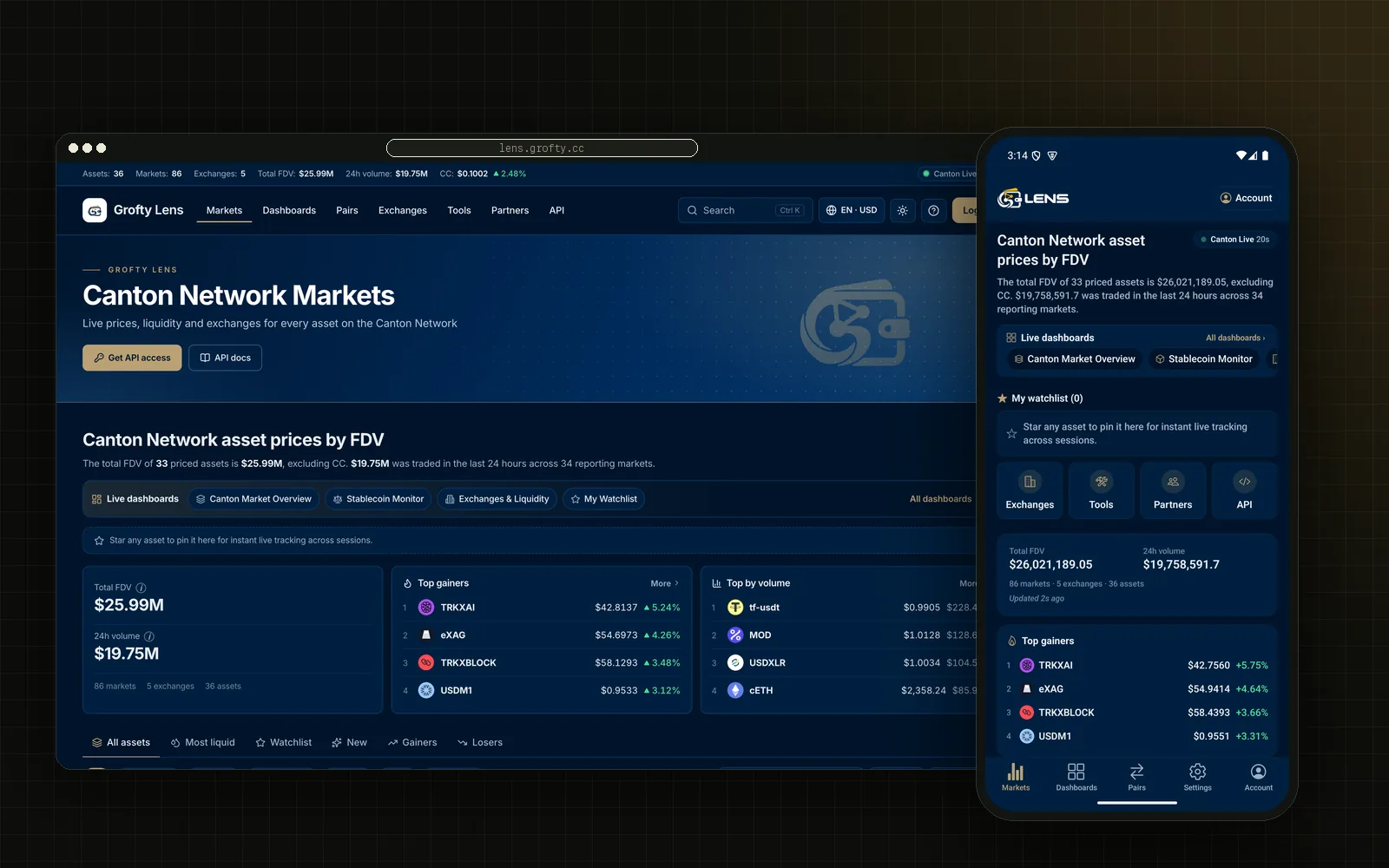Tap TRKXBLOCK row in phone gainers
The image size is (1389, 868).
(1137, 713)
